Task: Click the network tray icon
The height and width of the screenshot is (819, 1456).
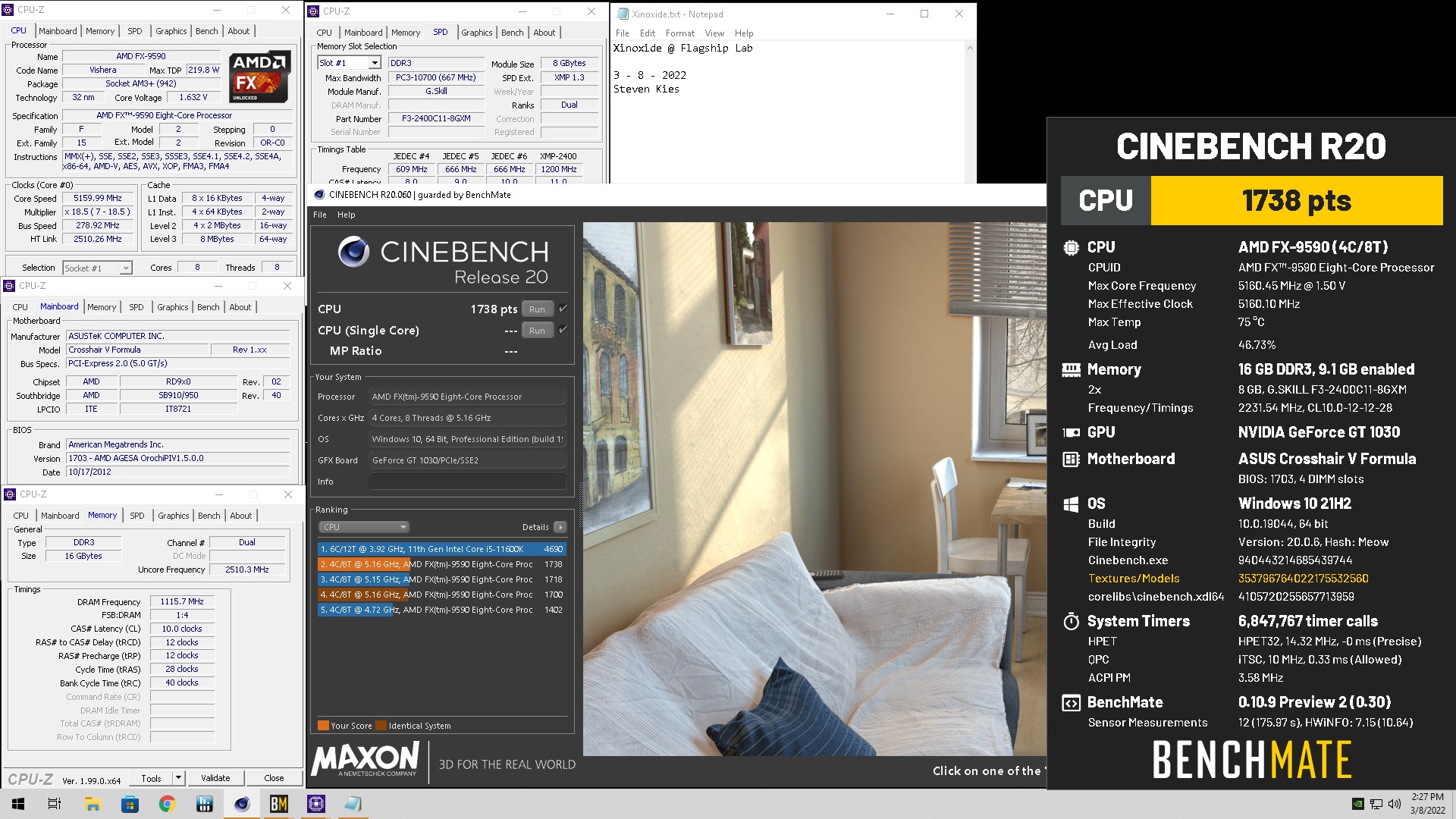Action: [x=1376, y=804]
